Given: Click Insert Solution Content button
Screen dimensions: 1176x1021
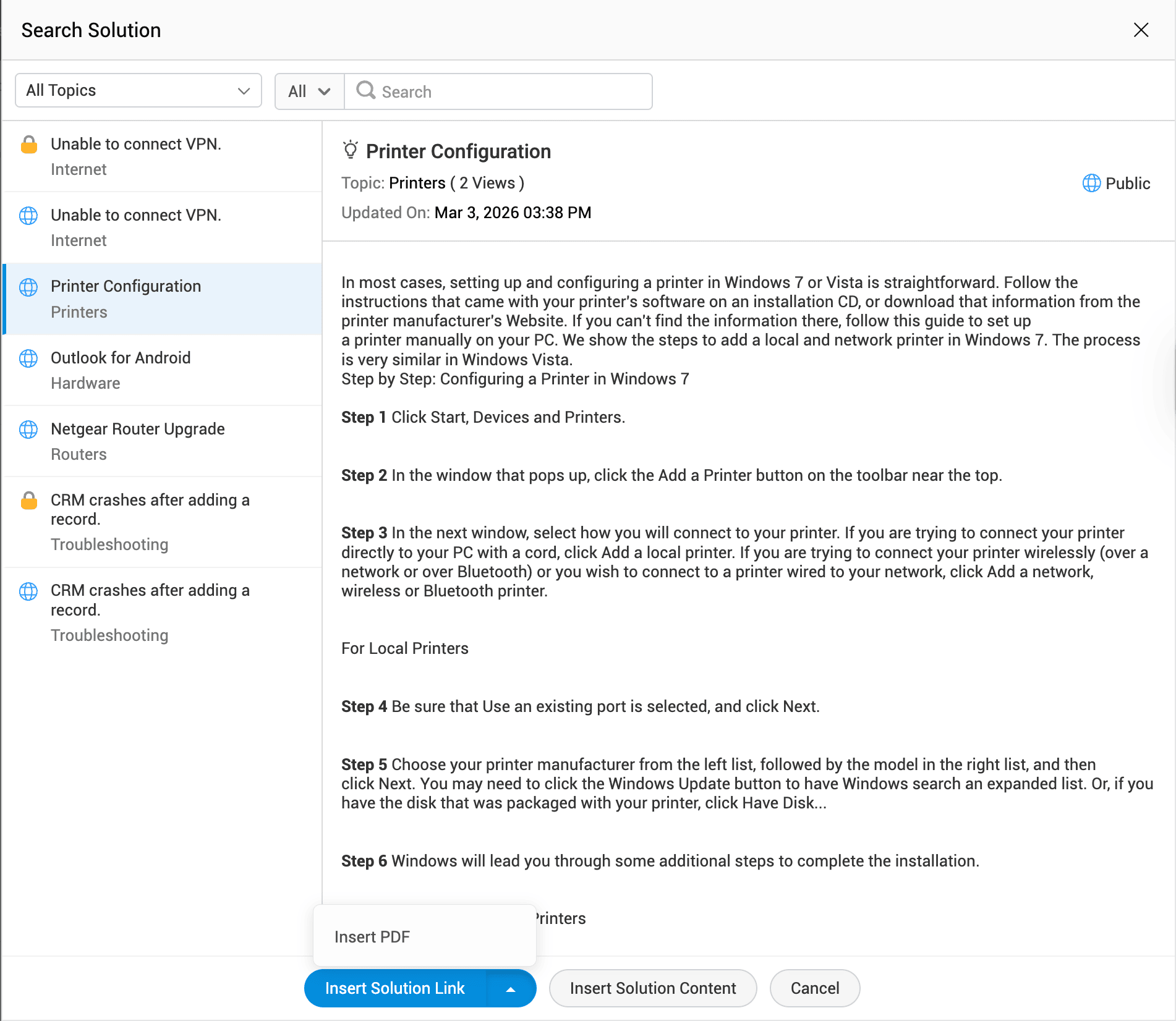Looking at the screenshot, I should click(653, 988).
